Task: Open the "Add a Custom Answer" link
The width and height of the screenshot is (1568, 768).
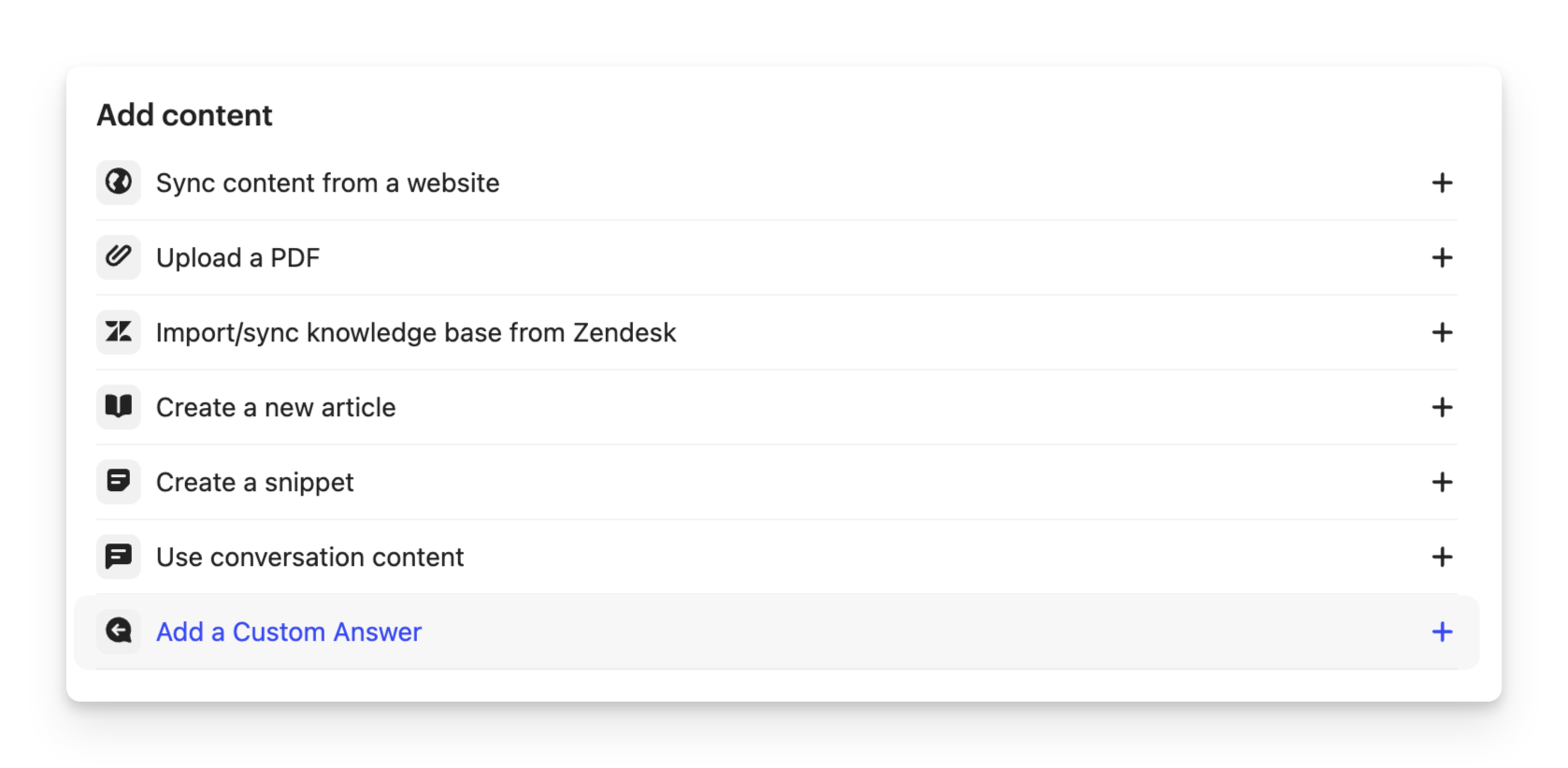Action: click(x=289, y=631)
